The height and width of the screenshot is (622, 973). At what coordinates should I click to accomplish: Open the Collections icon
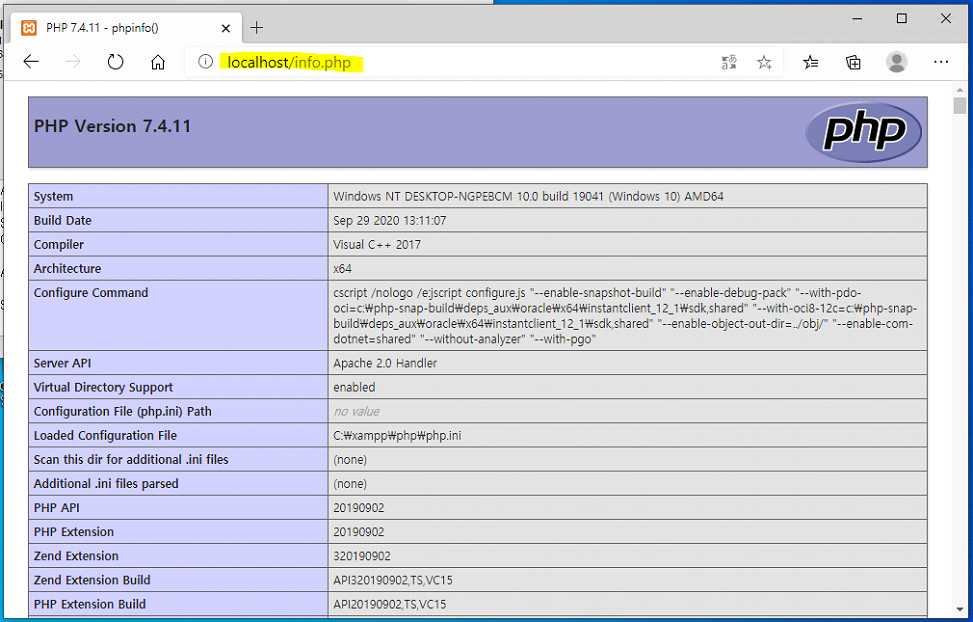tap(854, 62)
